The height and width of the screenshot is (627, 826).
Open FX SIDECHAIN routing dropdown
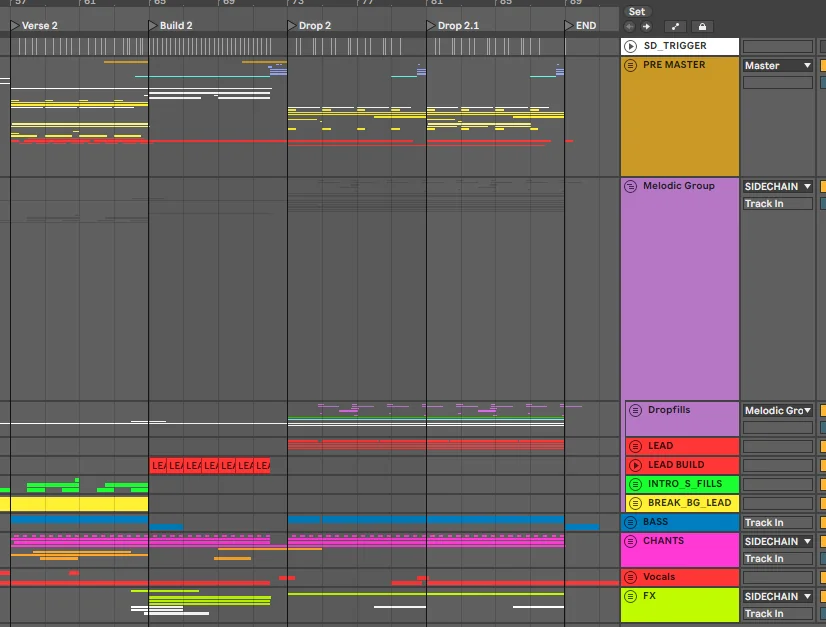coord(778,596)
